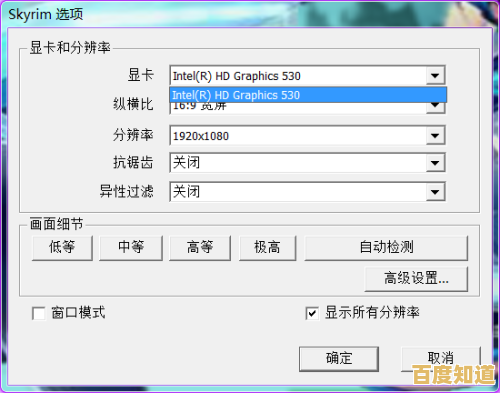Open 高级设置... advanced settings
Image resolution: width=500 pixels, height=393 pixels.
coord(416,279)
